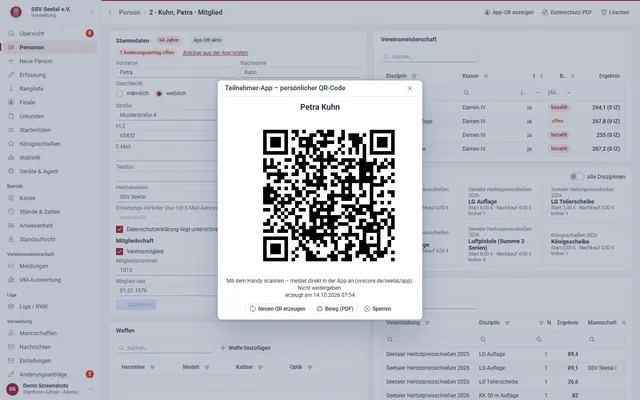Open link Anträge aus der App prüfen
Image resolution: width=640 pixels, height=400 pixels.
pyautogui.click(x=215, y=53)
